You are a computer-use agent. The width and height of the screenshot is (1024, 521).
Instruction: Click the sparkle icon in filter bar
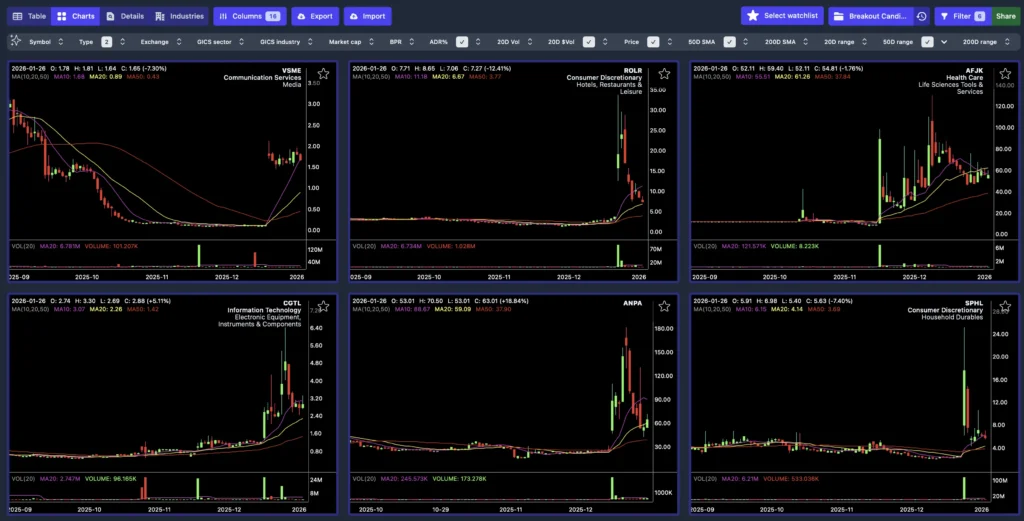(x=15, y=42)
